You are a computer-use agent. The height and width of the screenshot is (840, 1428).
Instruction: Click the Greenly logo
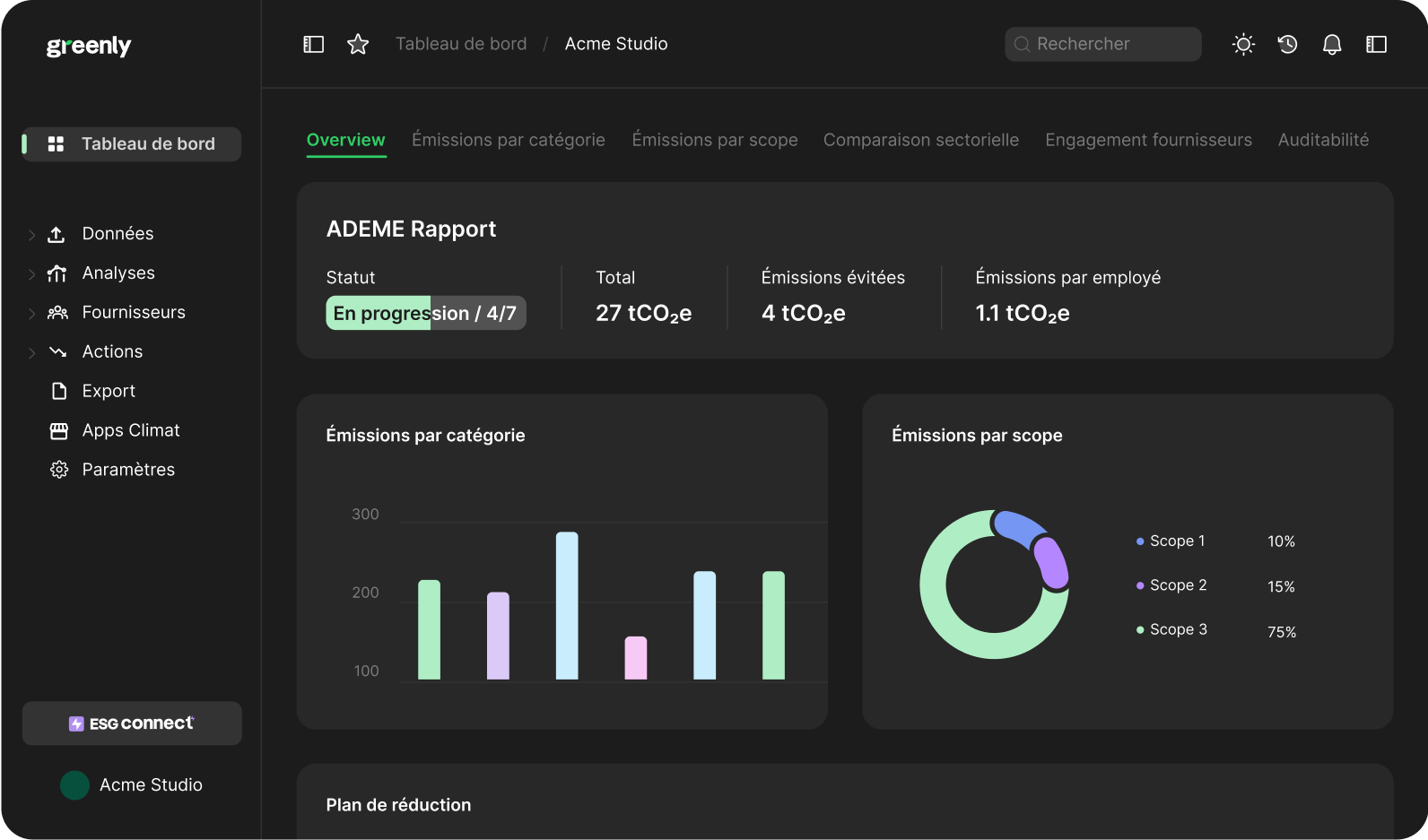click(89, 46)
